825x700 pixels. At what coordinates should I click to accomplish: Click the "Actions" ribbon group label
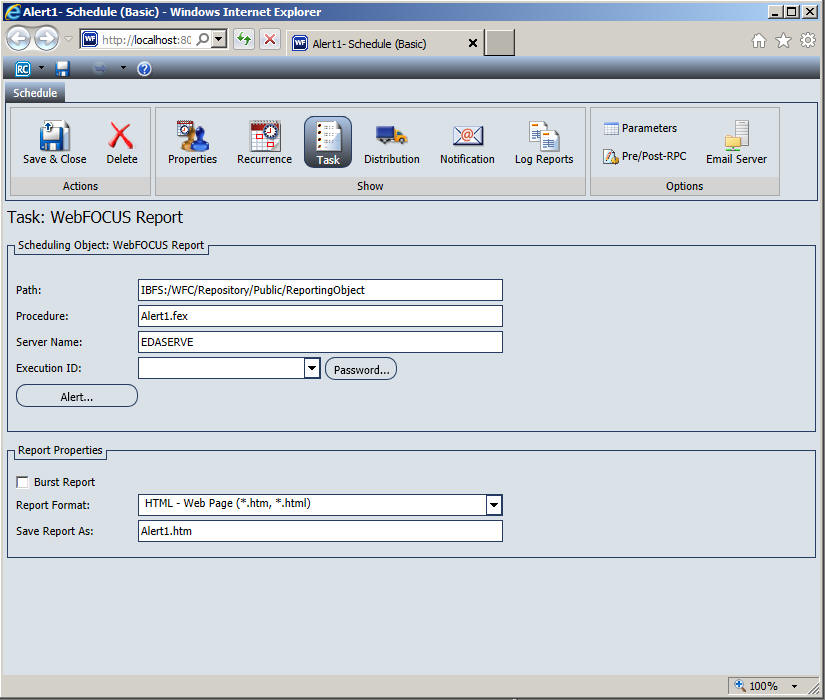[81, 186]
